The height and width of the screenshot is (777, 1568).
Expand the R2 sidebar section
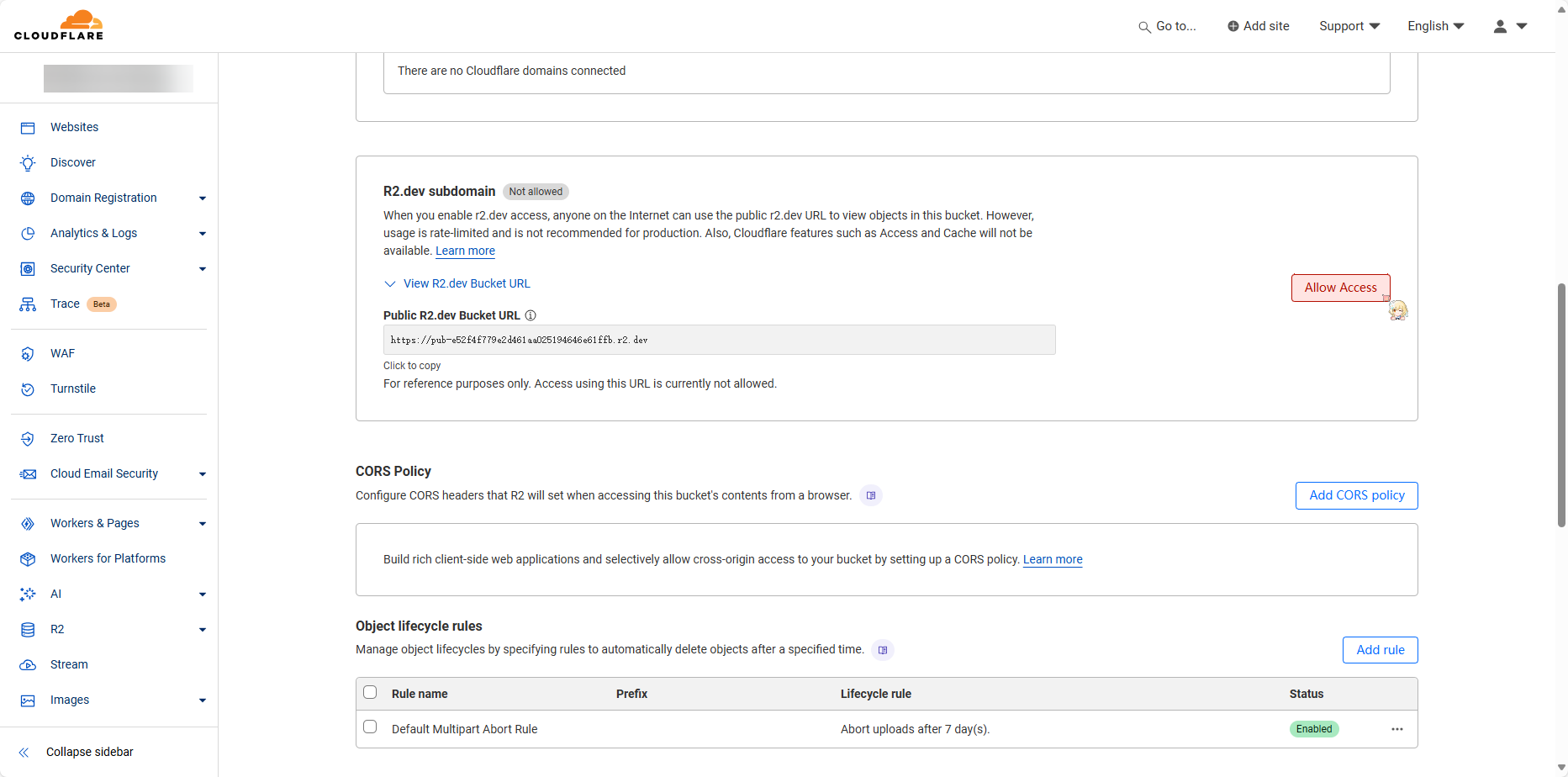(x=202, y=629)
